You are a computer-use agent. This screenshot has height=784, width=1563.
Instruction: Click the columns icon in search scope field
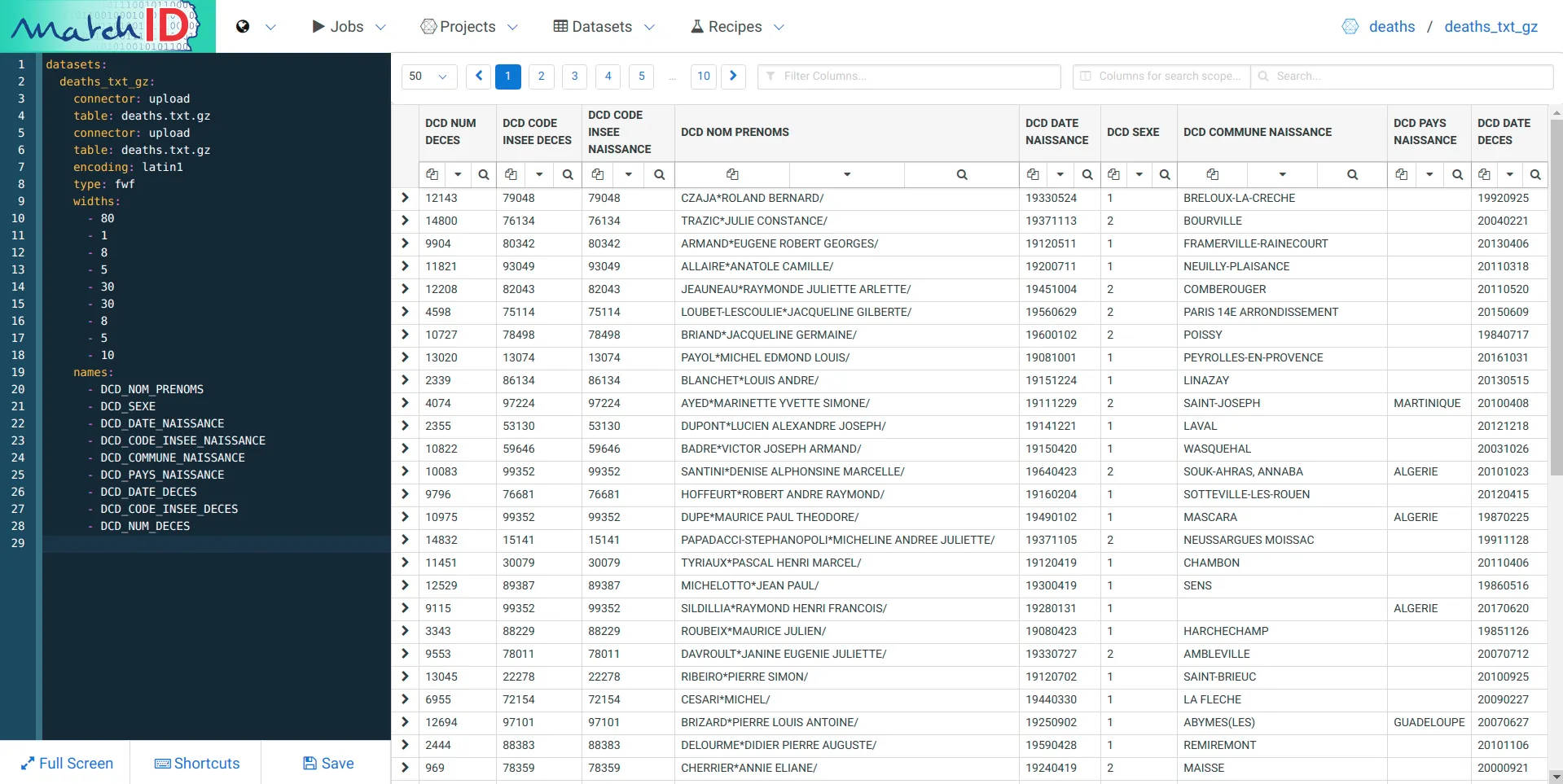coord(1085,76)
